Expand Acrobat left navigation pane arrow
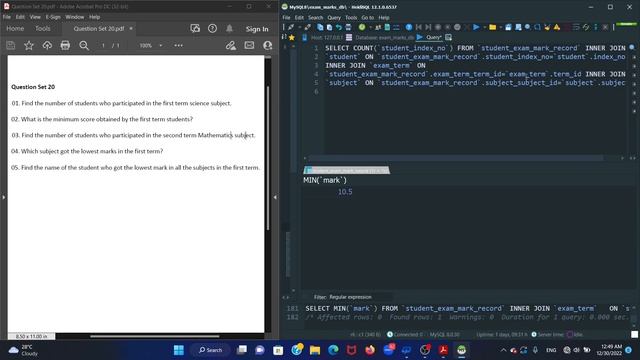 click(4, 198)
